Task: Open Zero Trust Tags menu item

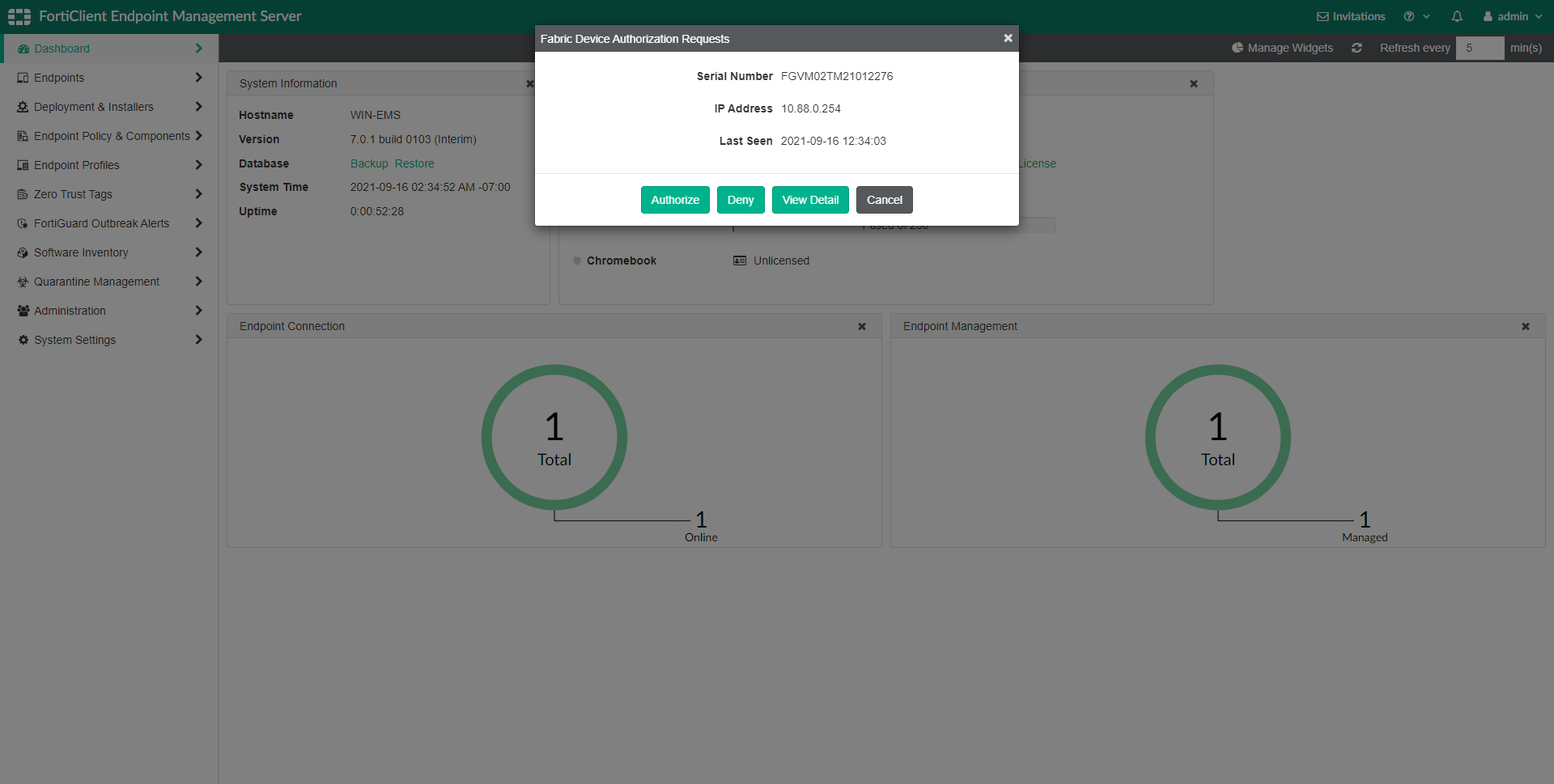Action: tap(109, 194)
